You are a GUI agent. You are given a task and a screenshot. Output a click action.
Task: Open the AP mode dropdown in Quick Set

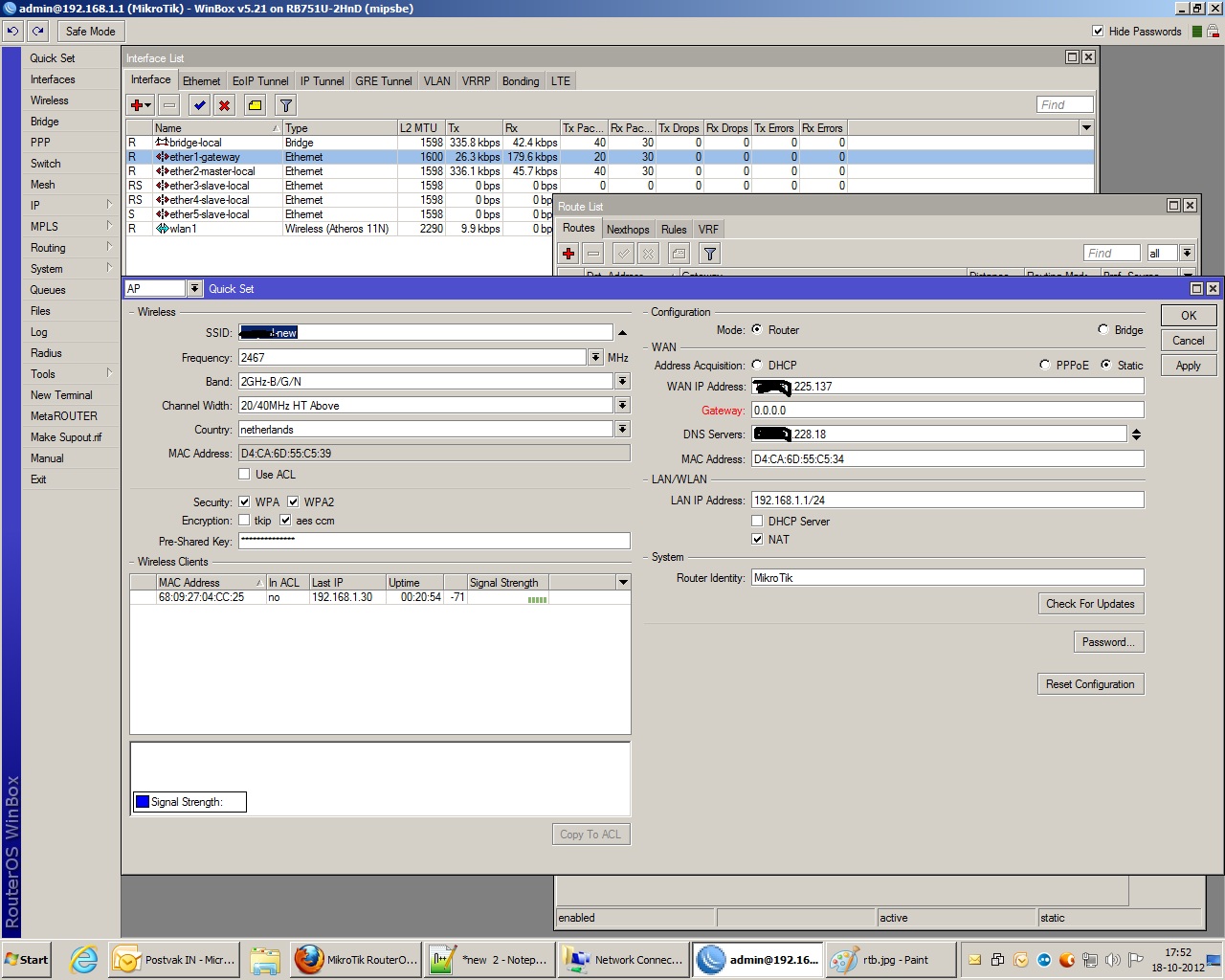[x=195, y=288]
